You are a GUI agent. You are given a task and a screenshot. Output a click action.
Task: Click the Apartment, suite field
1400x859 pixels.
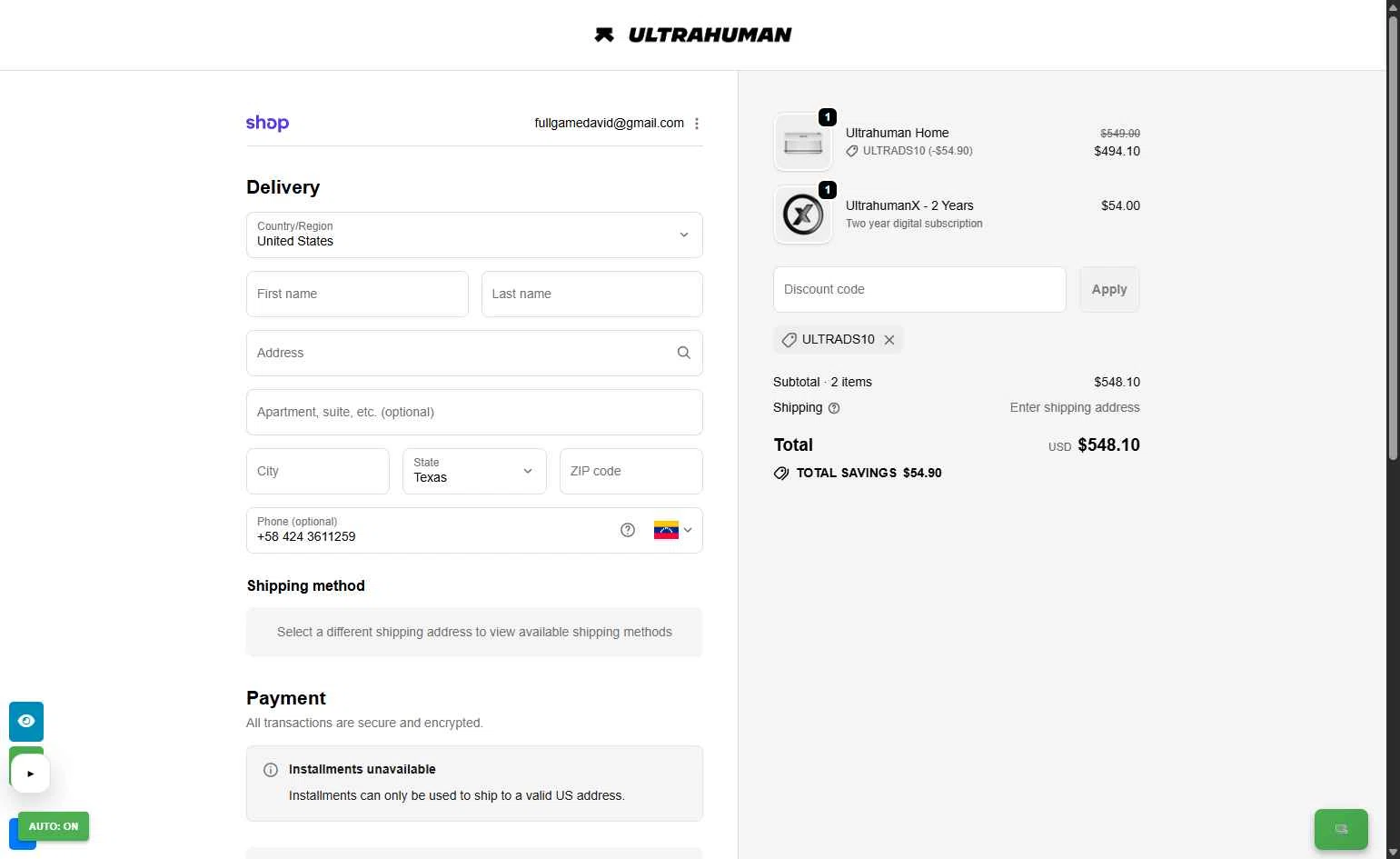[x=474, y=412]
